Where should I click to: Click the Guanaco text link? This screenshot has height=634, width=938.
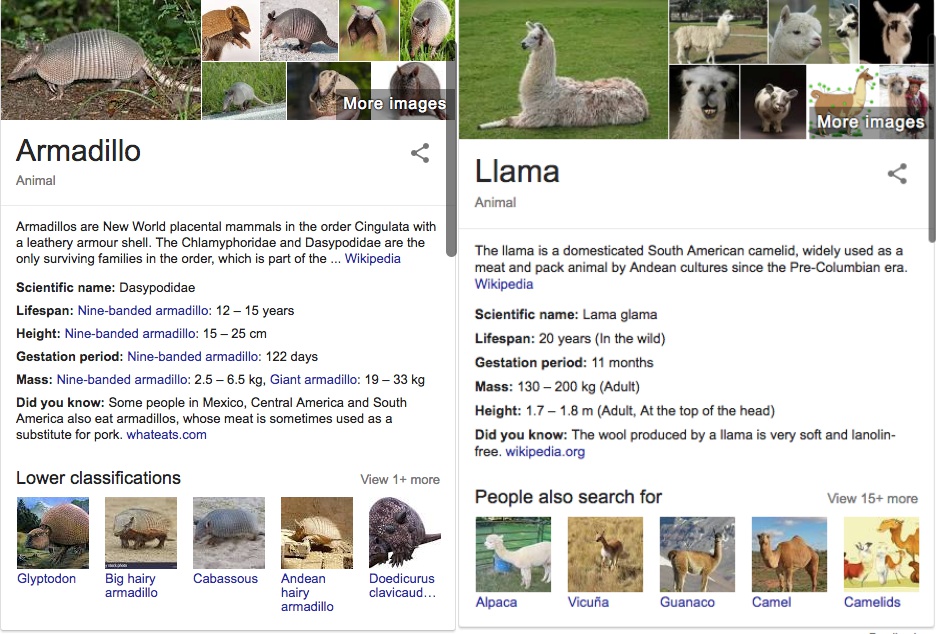[x=687, y=602]
